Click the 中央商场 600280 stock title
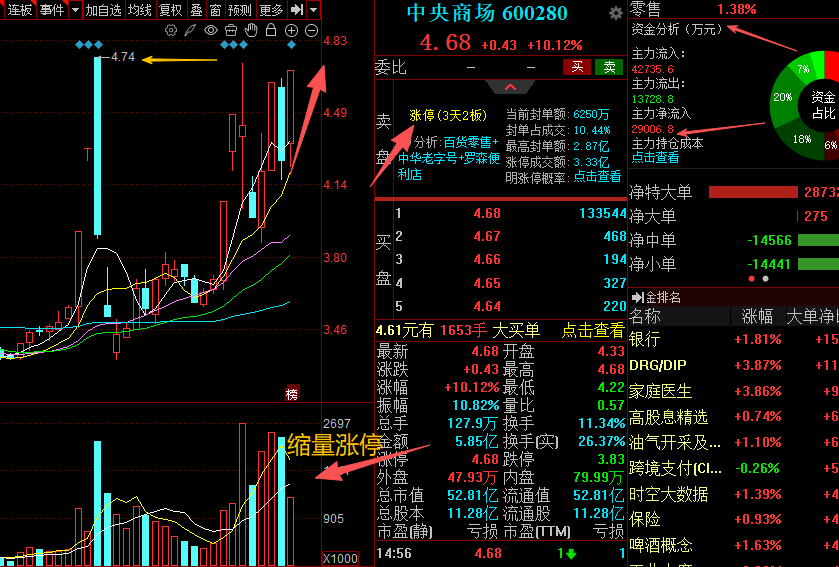 point(487,13)
